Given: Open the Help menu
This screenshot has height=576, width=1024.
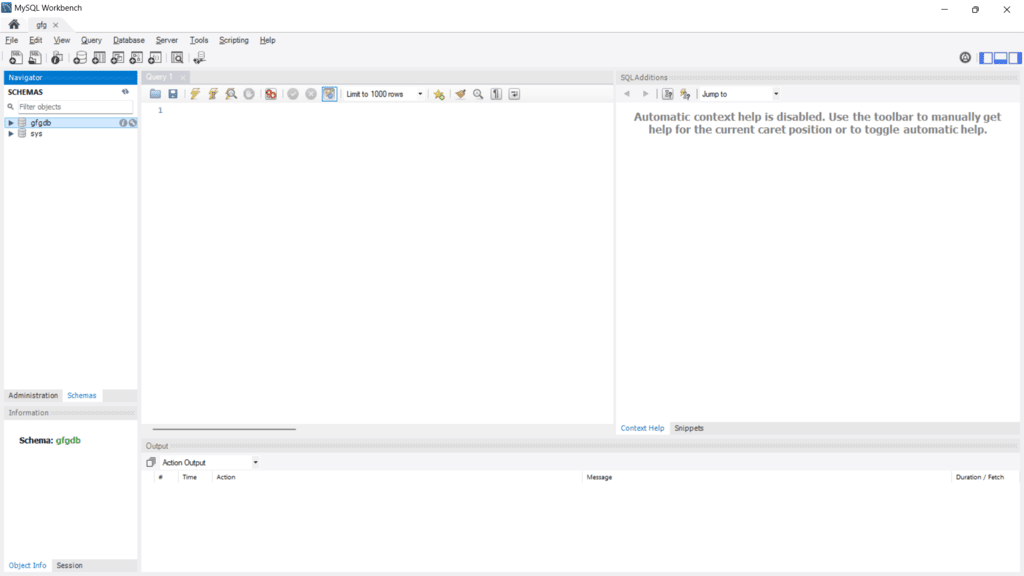Looking at the screenshot, I should (267, 40).
